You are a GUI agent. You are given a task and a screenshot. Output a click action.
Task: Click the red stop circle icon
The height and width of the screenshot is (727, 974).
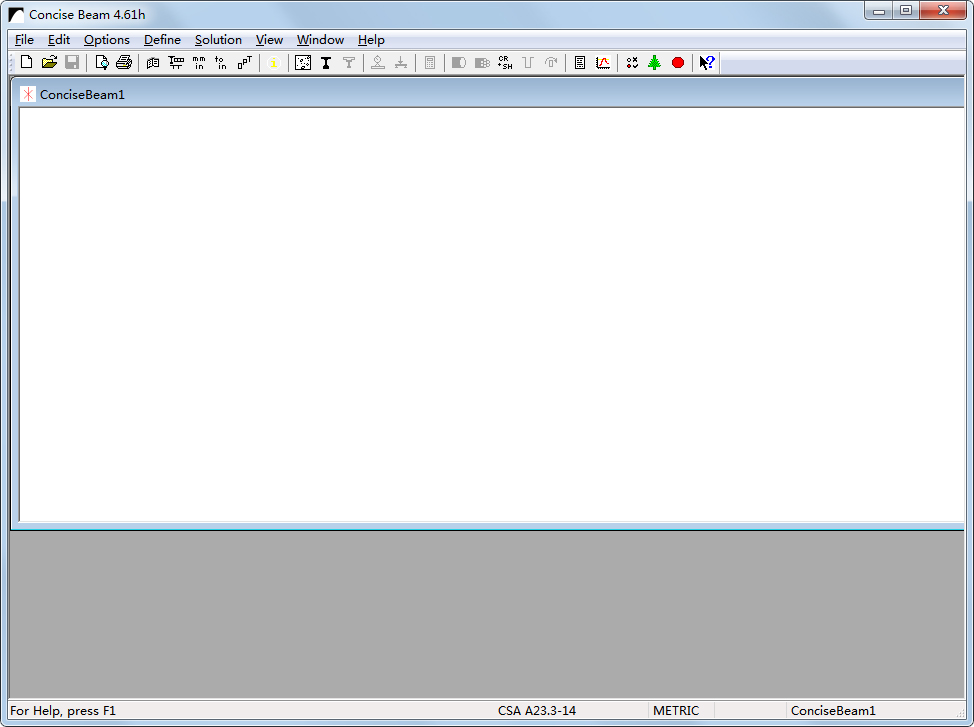tap(678, 62)
